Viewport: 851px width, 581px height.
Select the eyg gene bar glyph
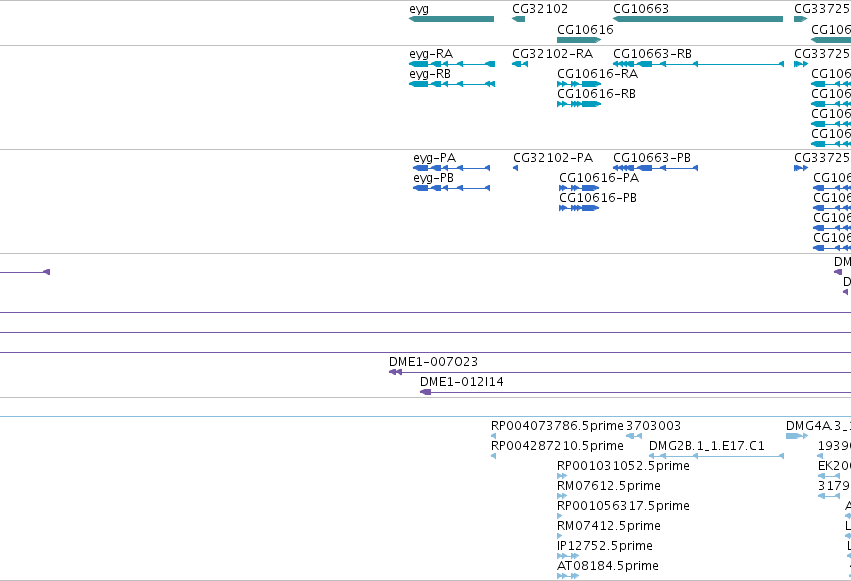pyautogui.click(x=452, y=20)
